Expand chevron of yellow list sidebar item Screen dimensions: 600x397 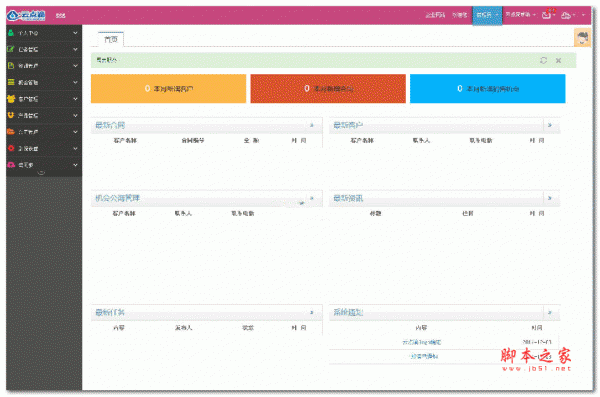coord(75,82)
